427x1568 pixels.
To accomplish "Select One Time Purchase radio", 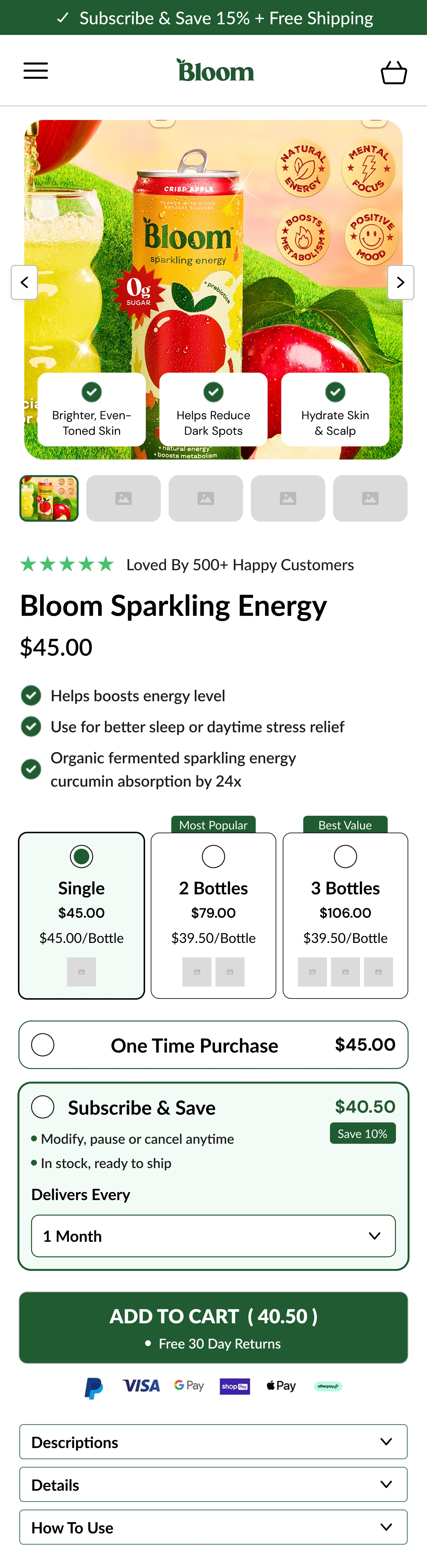I will click(x=43, y=1044).
